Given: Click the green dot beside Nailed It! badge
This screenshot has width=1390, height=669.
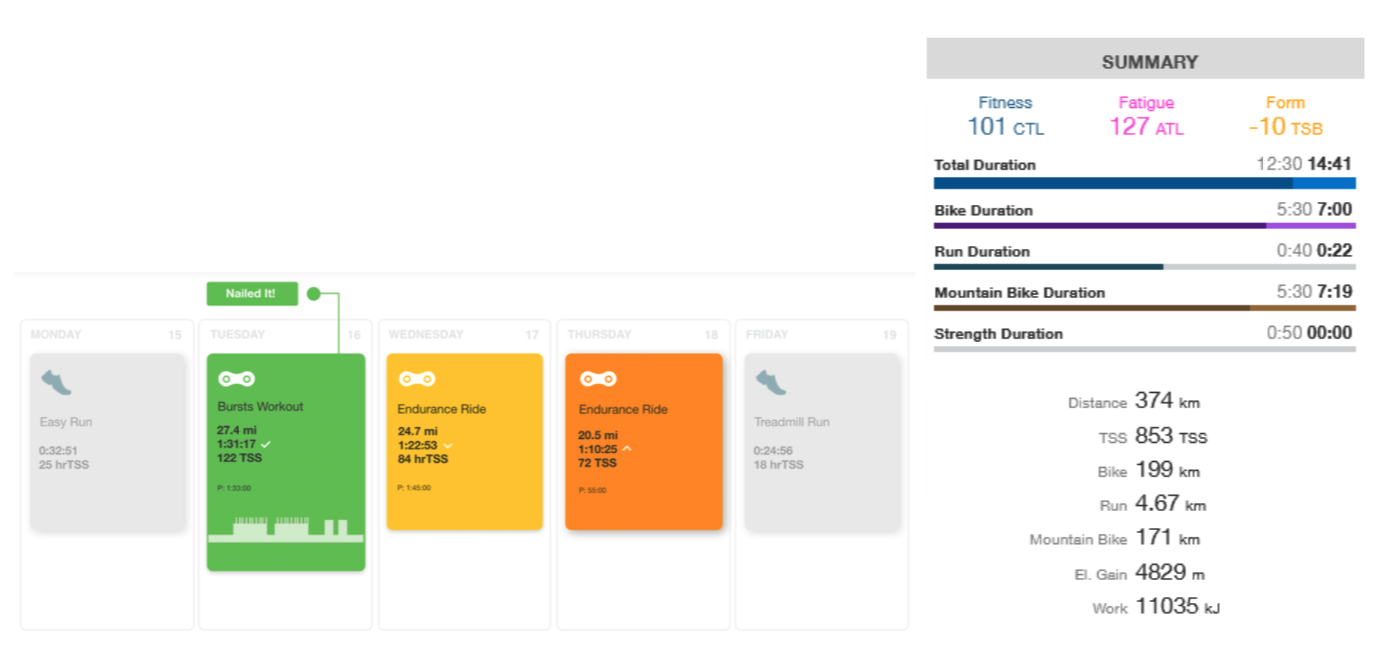Looking at the screenshot, I should tap(313, 294).
